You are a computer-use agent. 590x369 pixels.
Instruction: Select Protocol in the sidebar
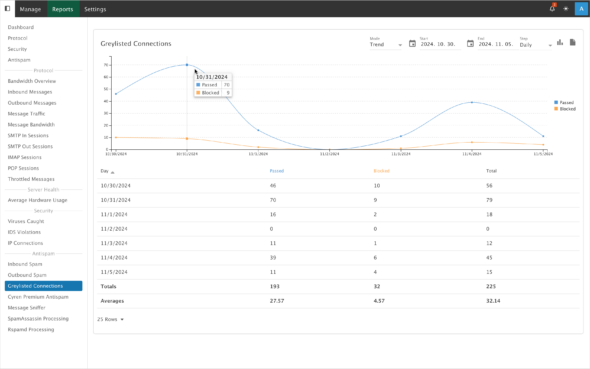[x=17, y=38]
